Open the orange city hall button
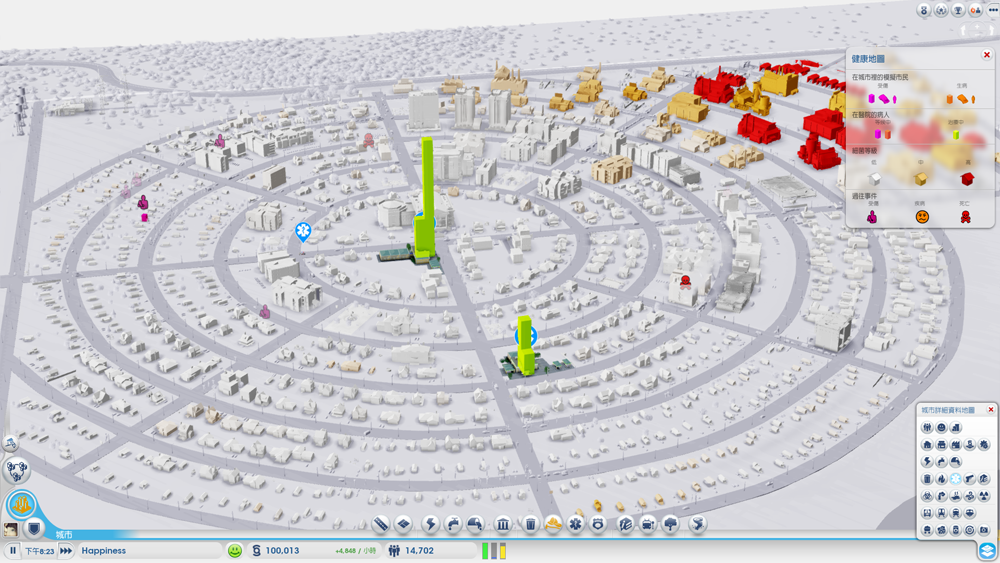Viewport: 1000px width, 563px height. coord(21,504)
